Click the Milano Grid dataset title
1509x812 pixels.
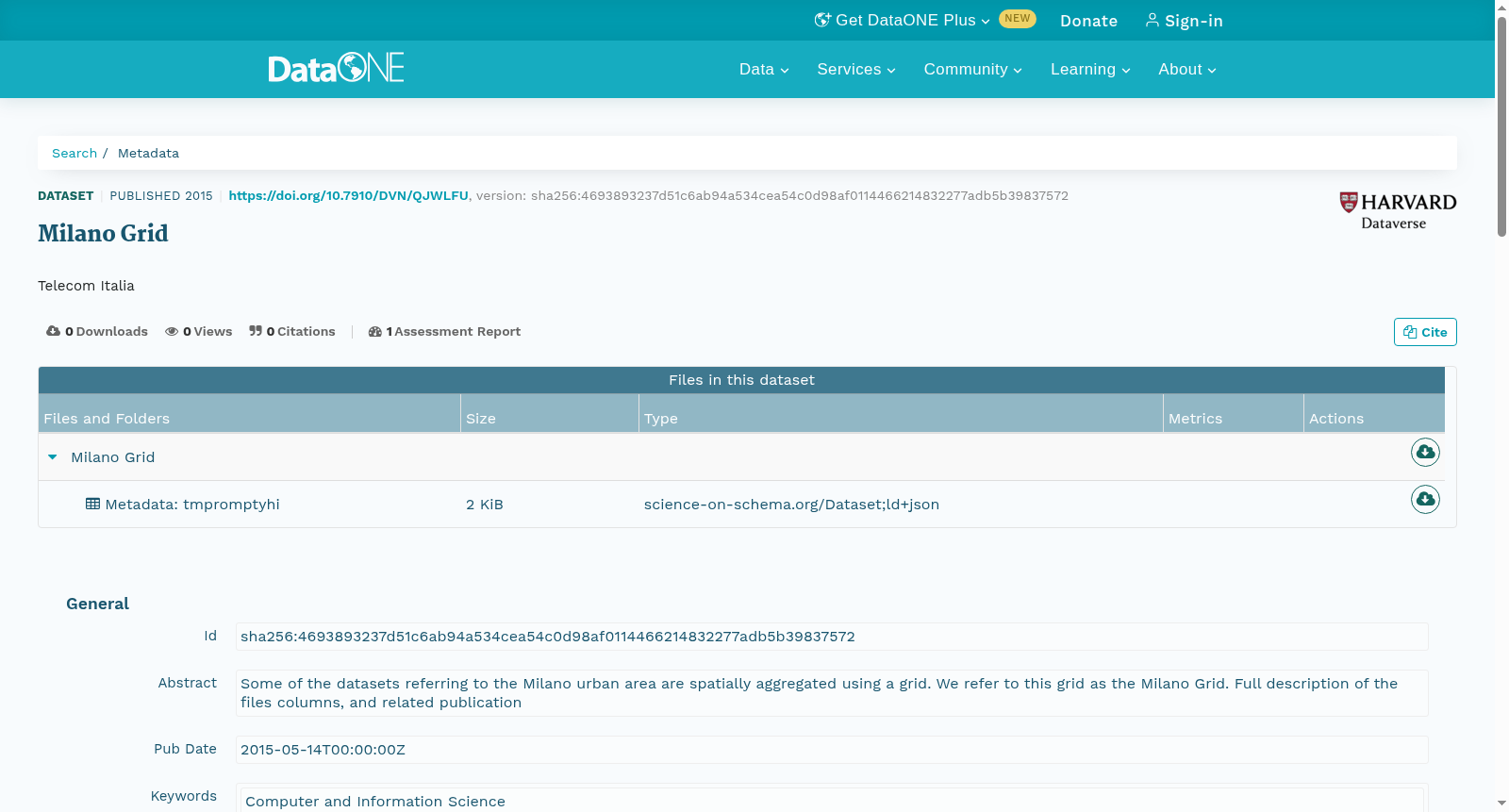coord(103,233)
